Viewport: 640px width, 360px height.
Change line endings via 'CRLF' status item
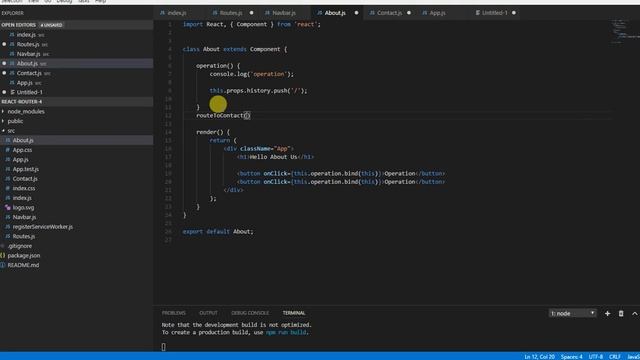615,357
